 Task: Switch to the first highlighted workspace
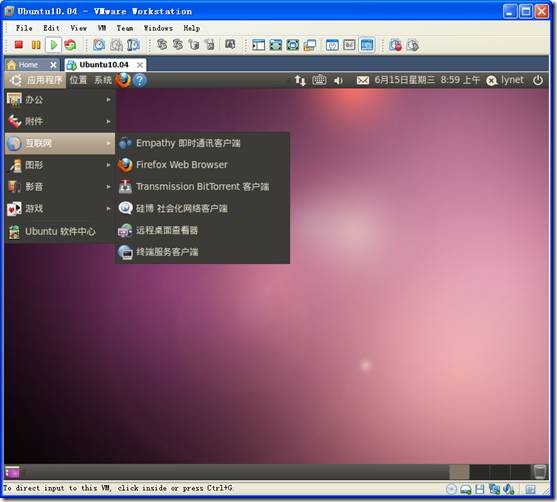(459, 472)
